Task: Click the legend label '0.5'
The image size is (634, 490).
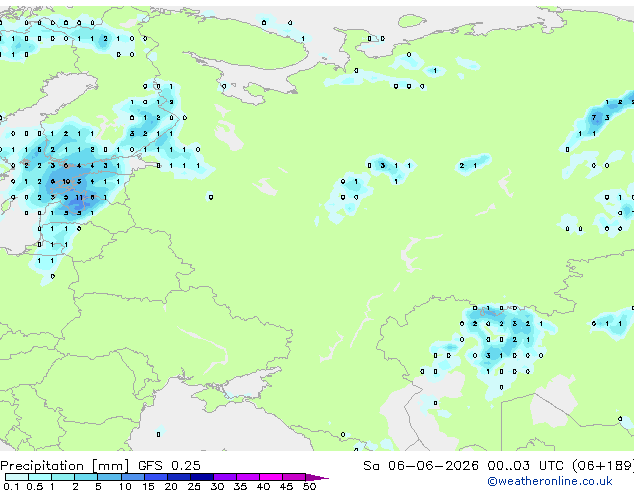Action: pos(35,486)
